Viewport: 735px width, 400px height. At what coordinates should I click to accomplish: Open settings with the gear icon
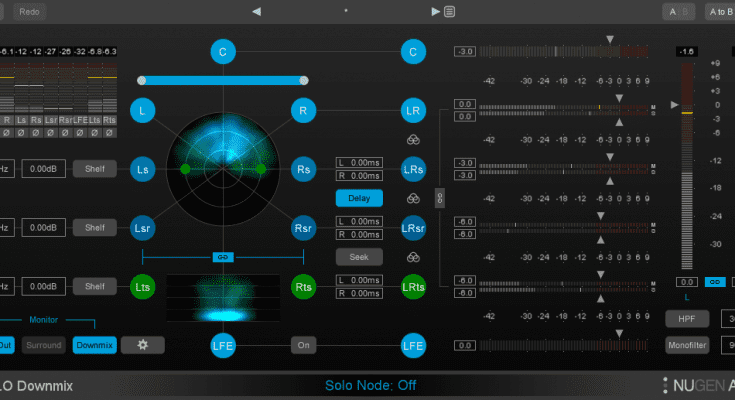[x=143, y=345]
